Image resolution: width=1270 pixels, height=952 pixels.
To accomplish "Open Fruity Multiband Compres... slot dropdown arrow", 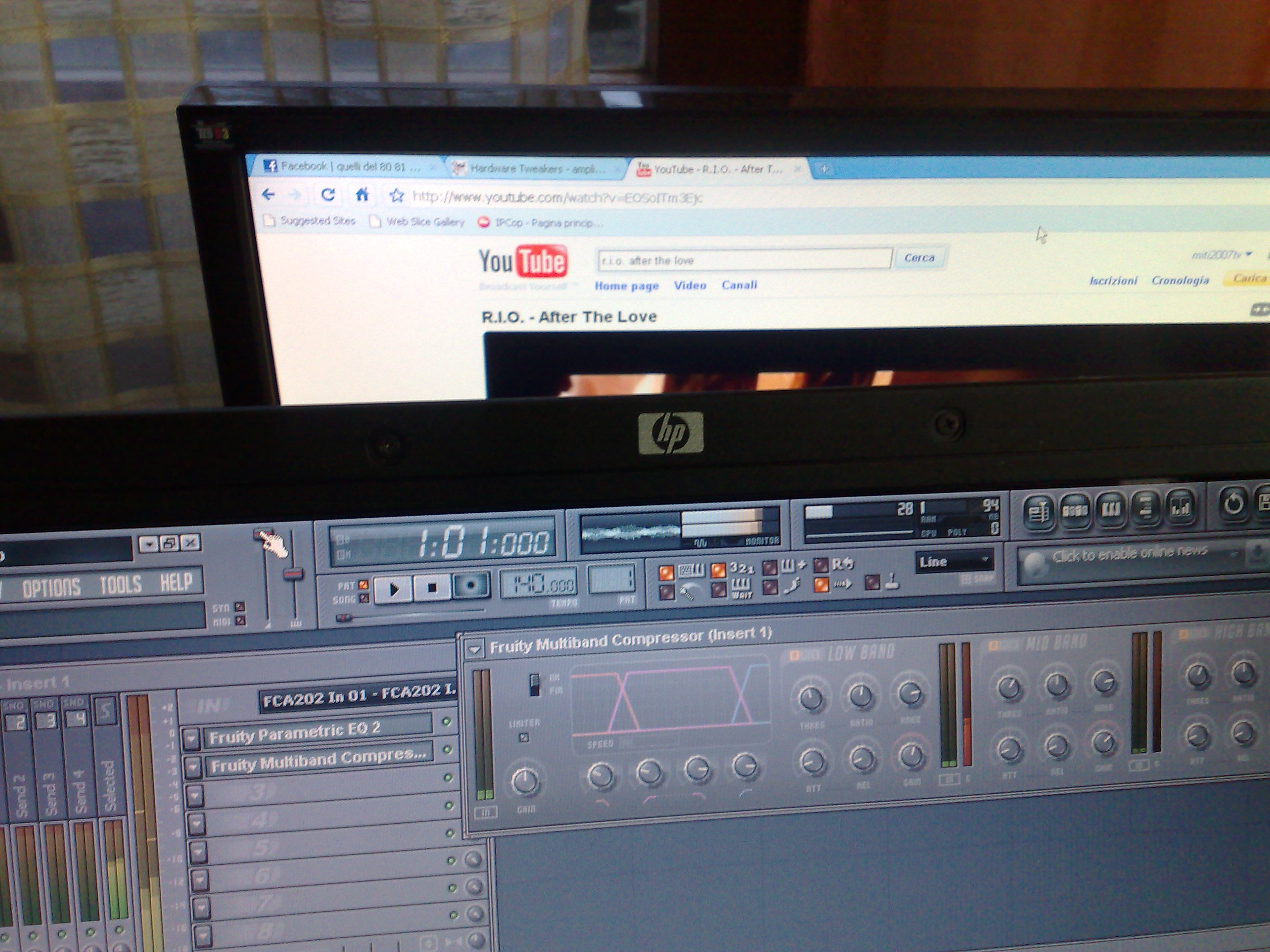I will (x=193, y=767).
